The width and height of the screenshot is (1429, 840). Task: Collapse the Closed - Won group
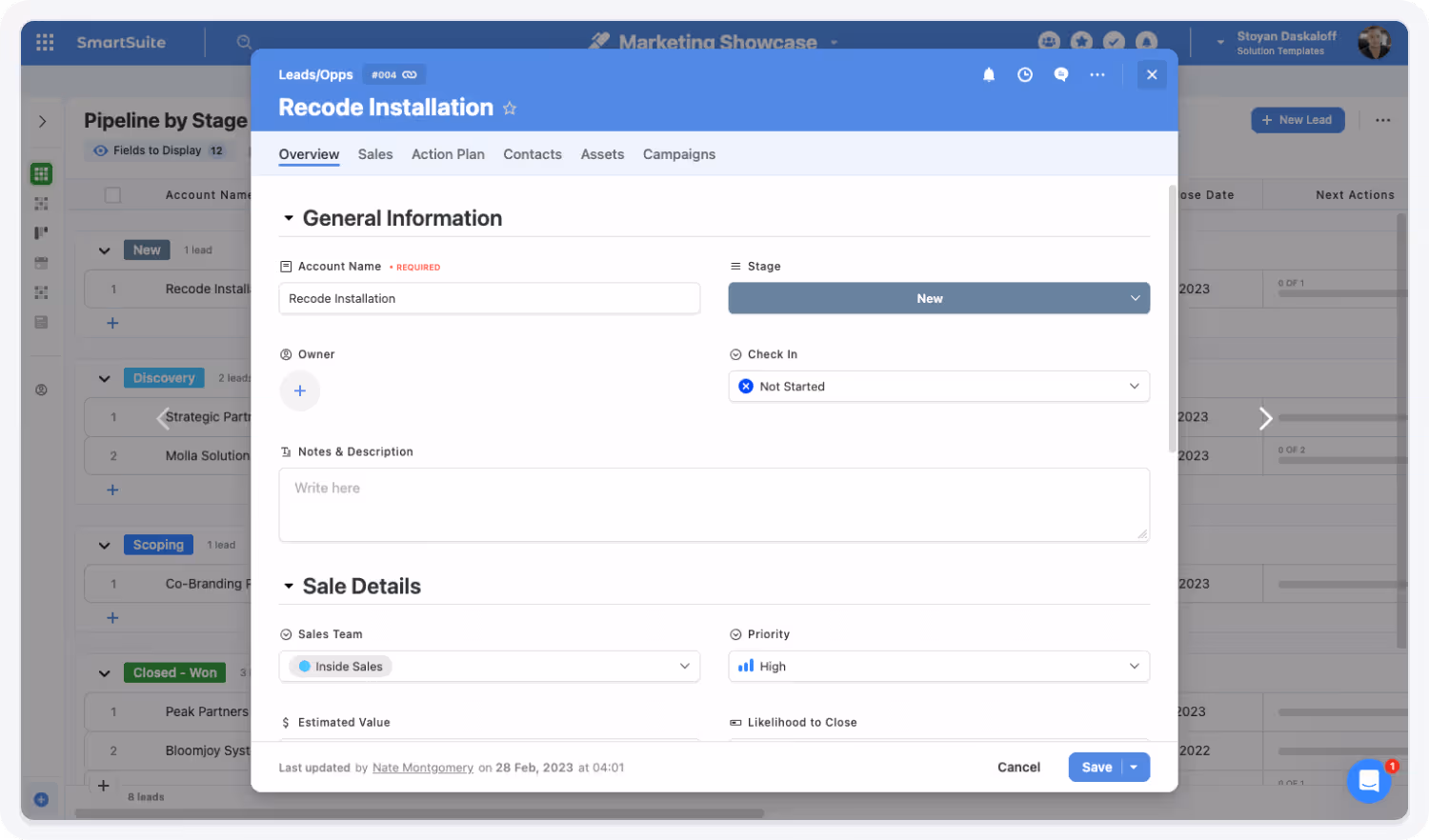click(104, 672)
